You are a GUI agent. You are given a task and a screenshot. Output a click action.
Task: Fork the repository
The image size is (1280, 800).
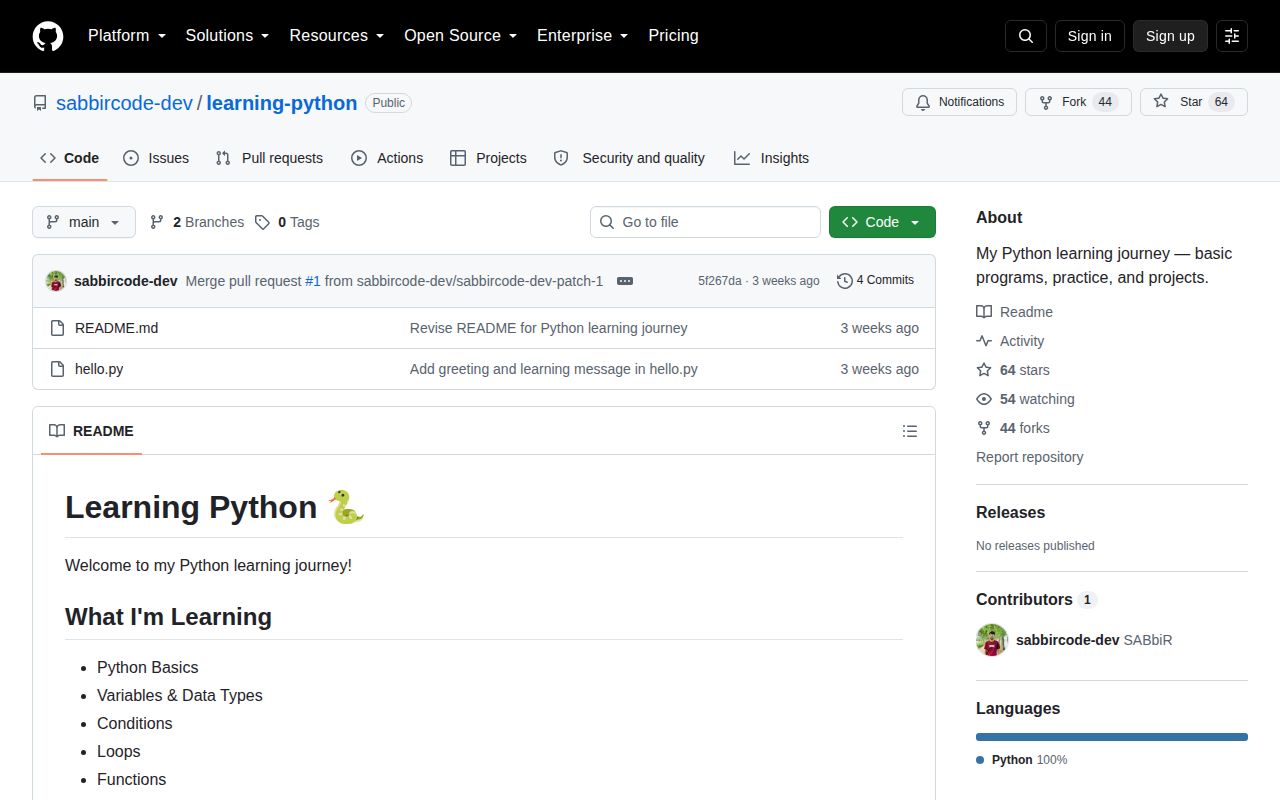point(1078,102)
